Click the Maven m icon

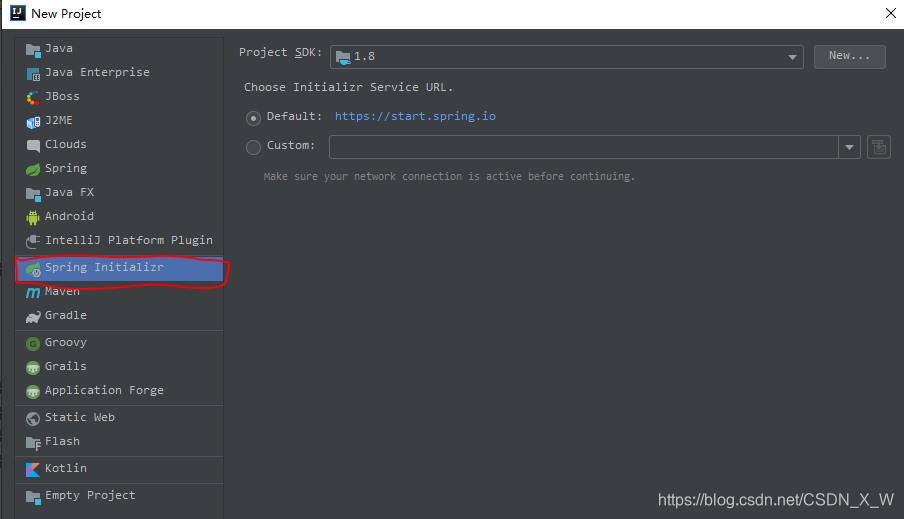(33, 292)
